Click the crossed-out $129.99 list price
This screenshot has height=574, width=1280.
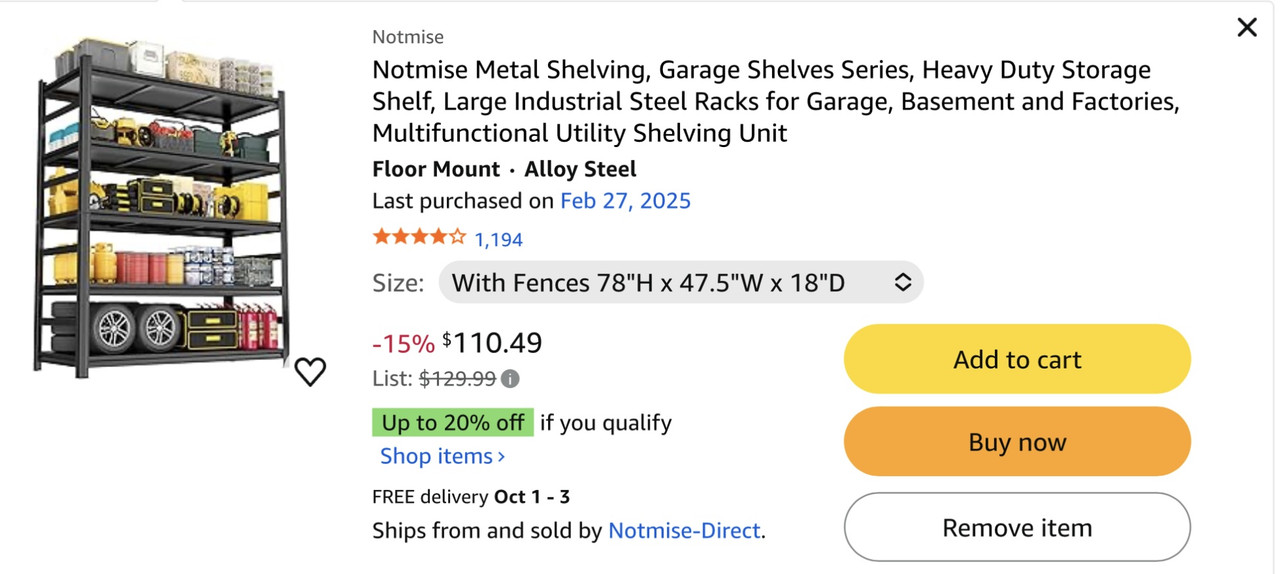pyautogui.click(x=457, y=379)
